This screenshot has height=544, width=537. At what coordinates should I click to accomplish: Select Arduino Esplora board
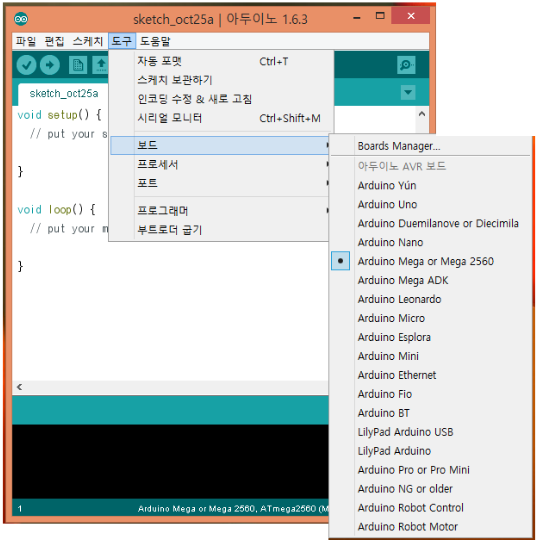point(430,337)
